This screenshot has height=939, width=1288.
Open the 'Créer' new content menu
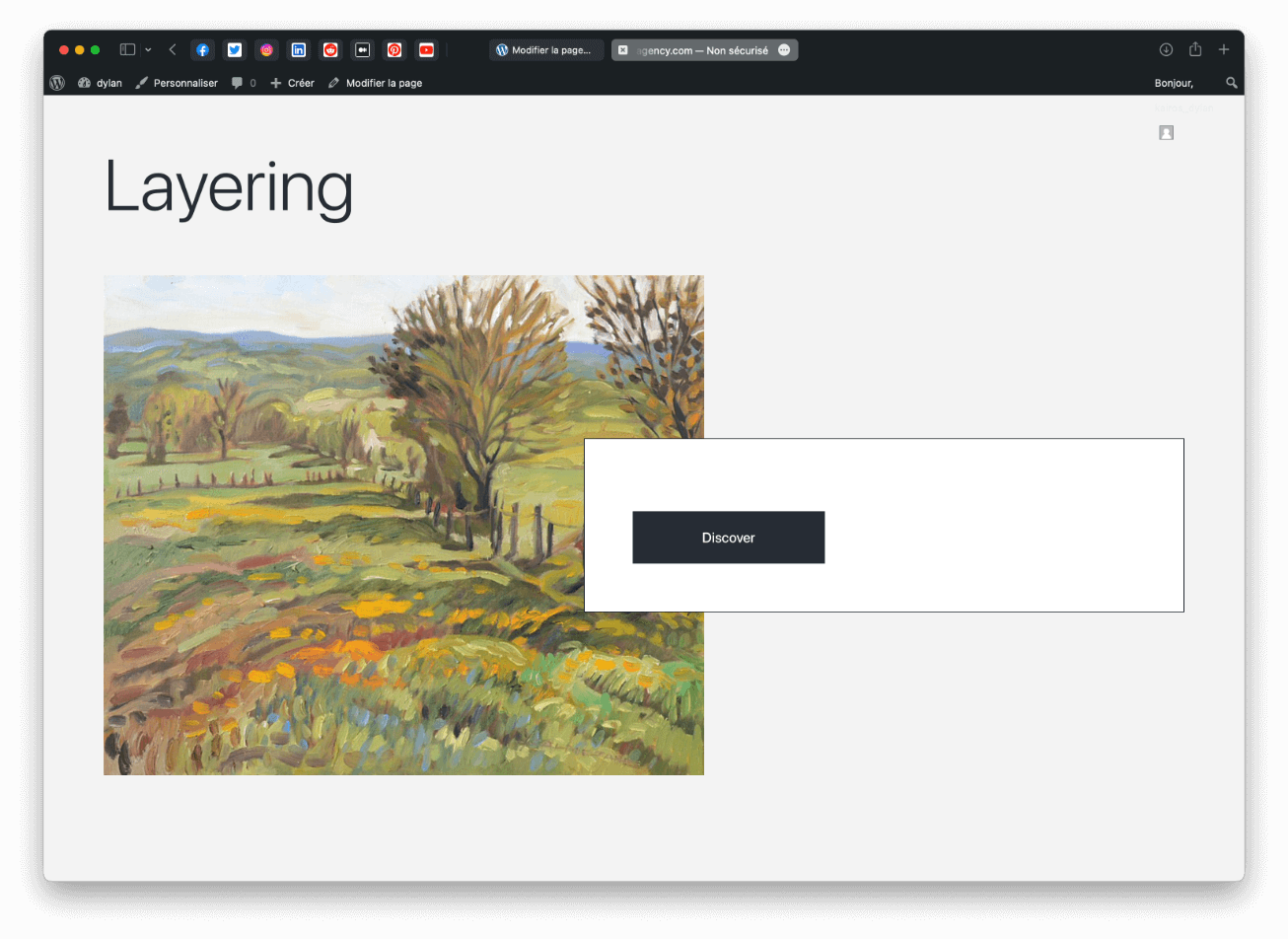292,83
